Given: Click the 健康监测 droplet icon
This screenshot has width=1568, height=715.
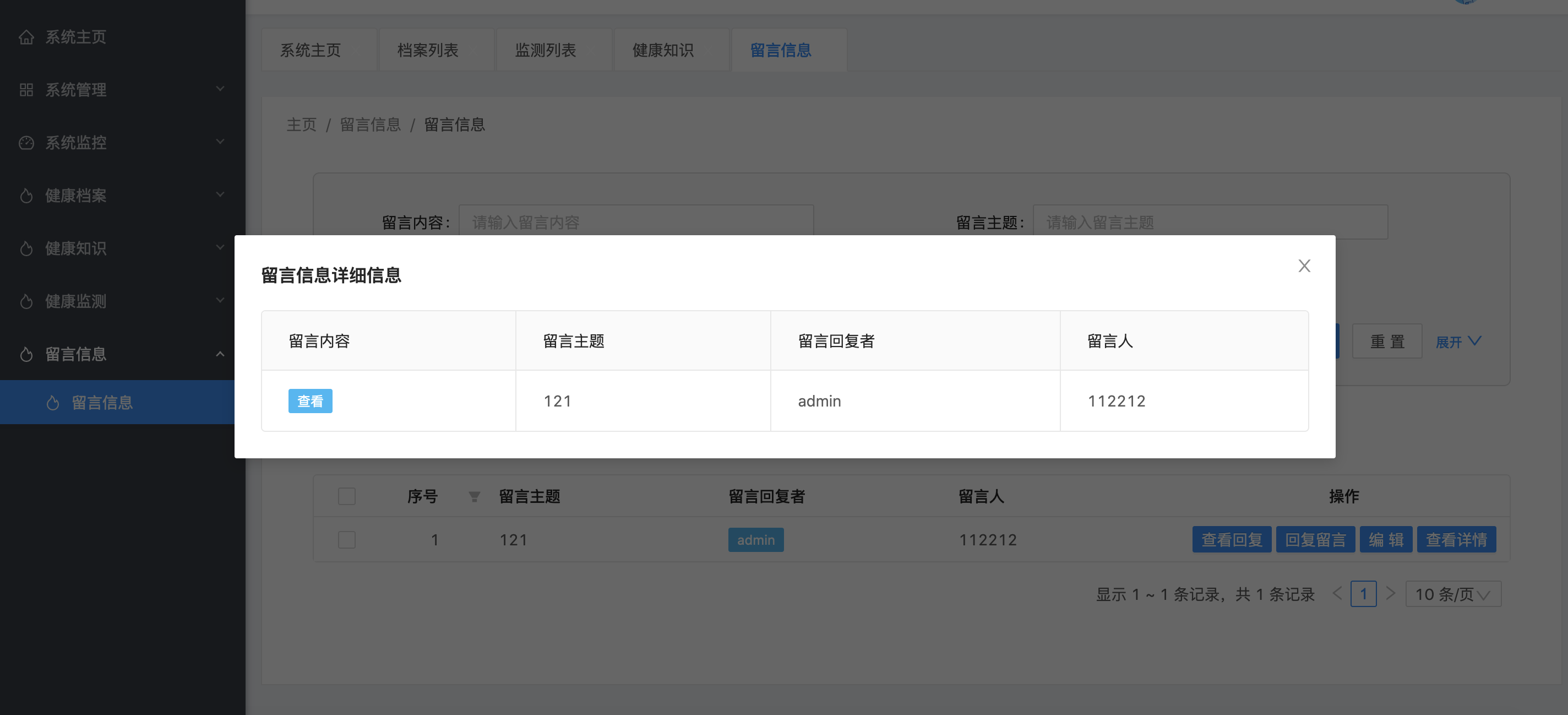Looking at the screenshot, I should [x=27, y=301].
